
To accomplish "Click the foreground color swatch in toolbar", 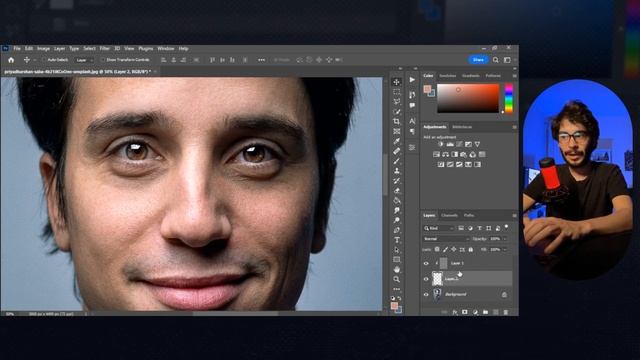I will pos(394,305).
